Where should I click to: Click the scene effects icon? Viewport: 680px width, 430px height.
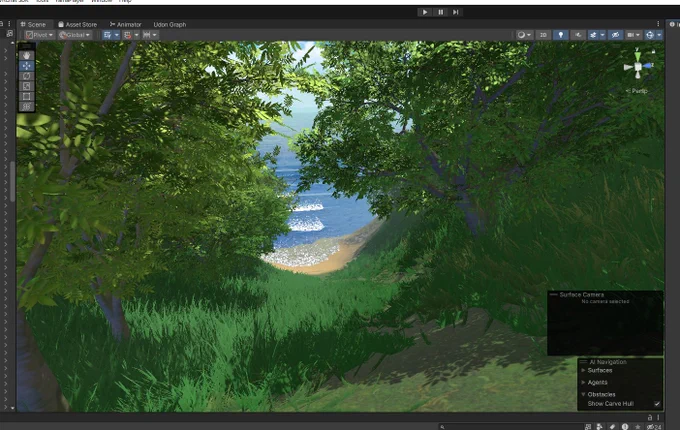(593, 35)
